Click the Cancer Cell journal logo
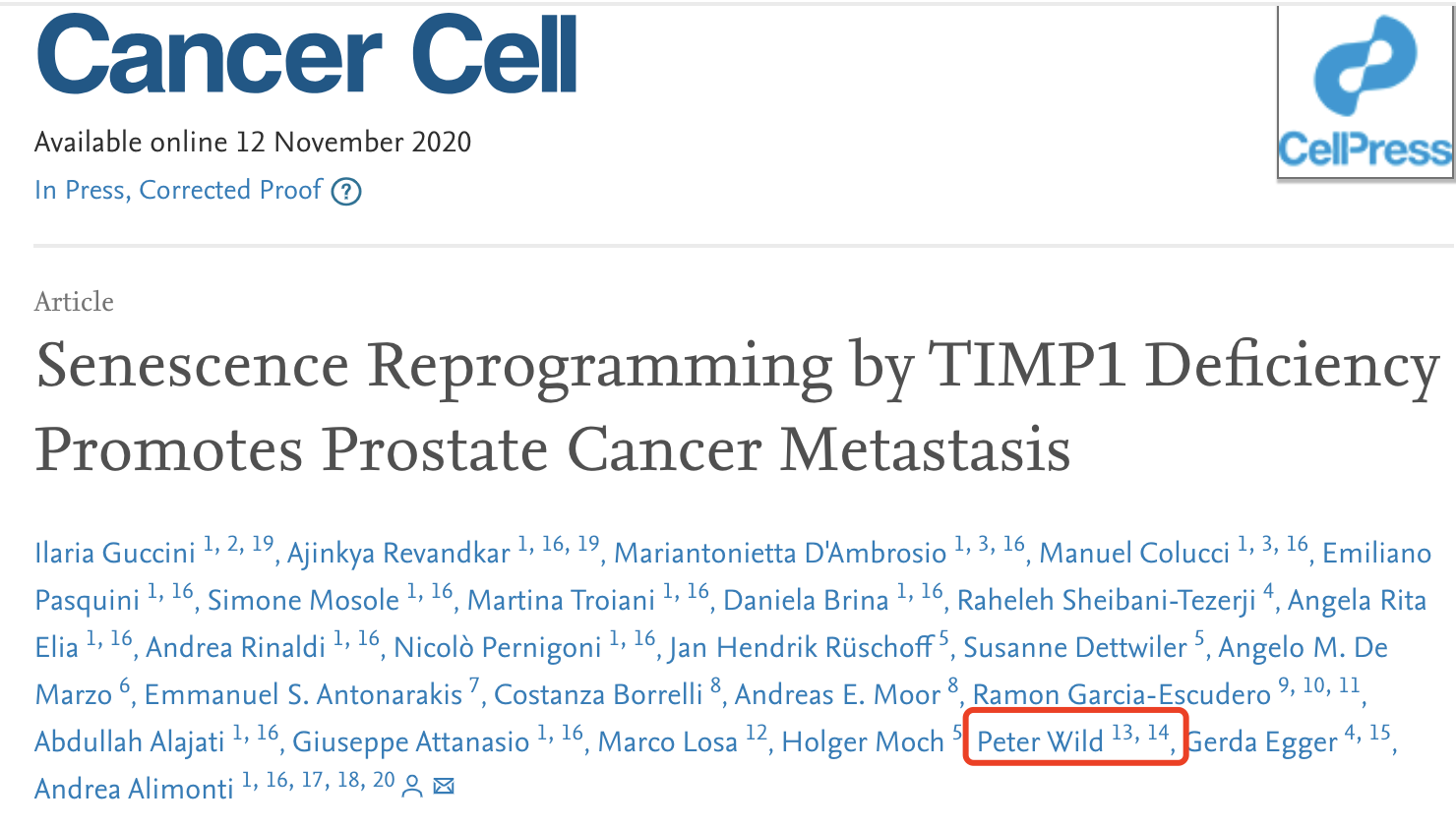Screen dimensions: 1456x828 point(306,55)
